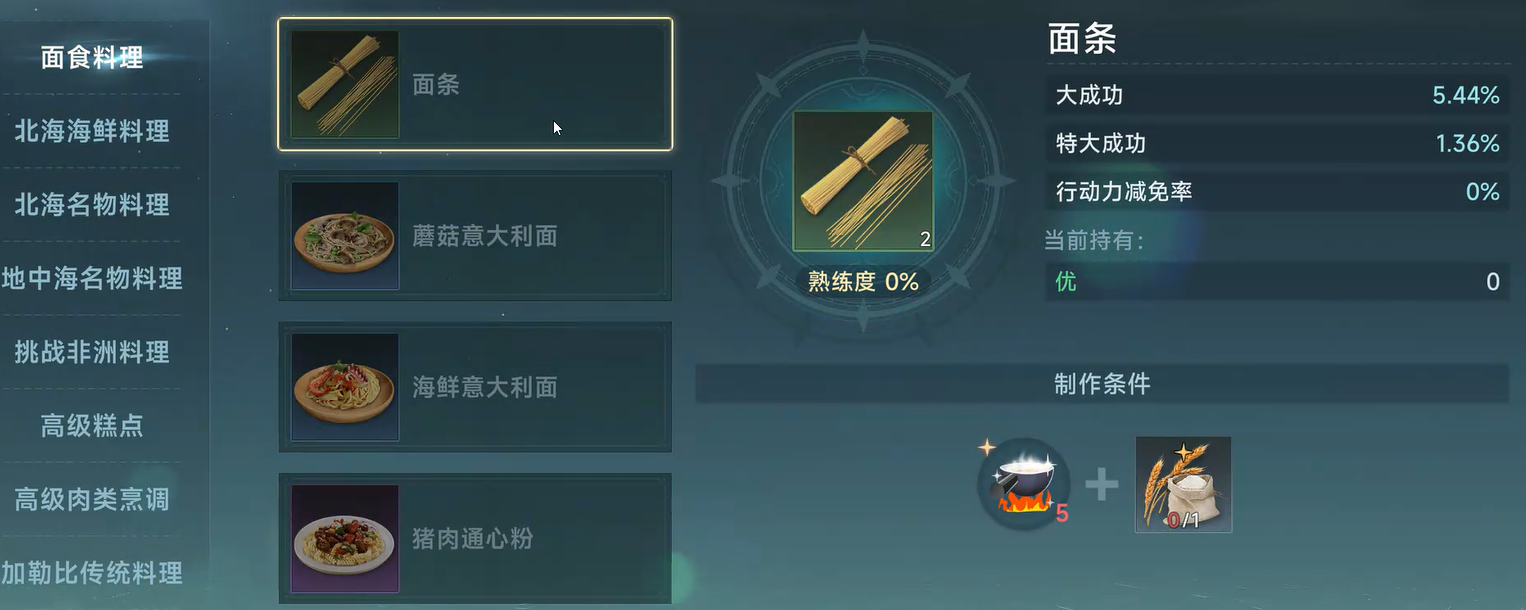Screen dimensions: 1526x610
Task: Select the 蘑菇意大利面 dish icon
Action: click(x=344, y=236)
